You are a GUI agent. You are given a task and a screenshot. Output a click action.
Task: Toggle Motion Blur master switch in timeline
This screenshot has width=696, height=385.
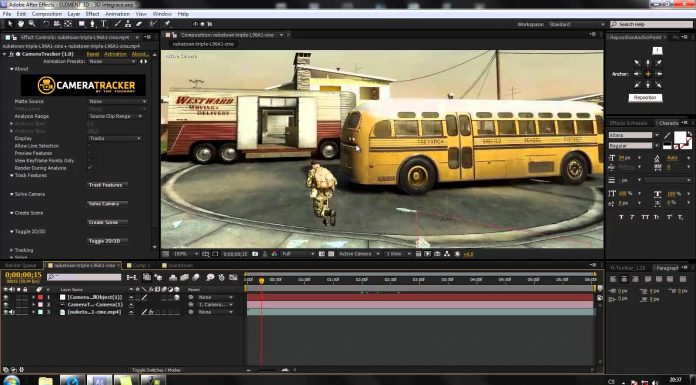196,277
